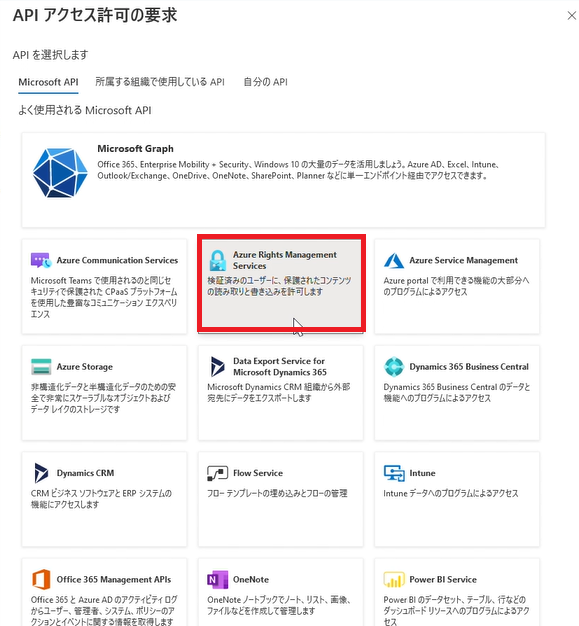This screenshot has height=626, width=579.
Task: Switch to the 自分の API tab
Action: coord(266,82)
